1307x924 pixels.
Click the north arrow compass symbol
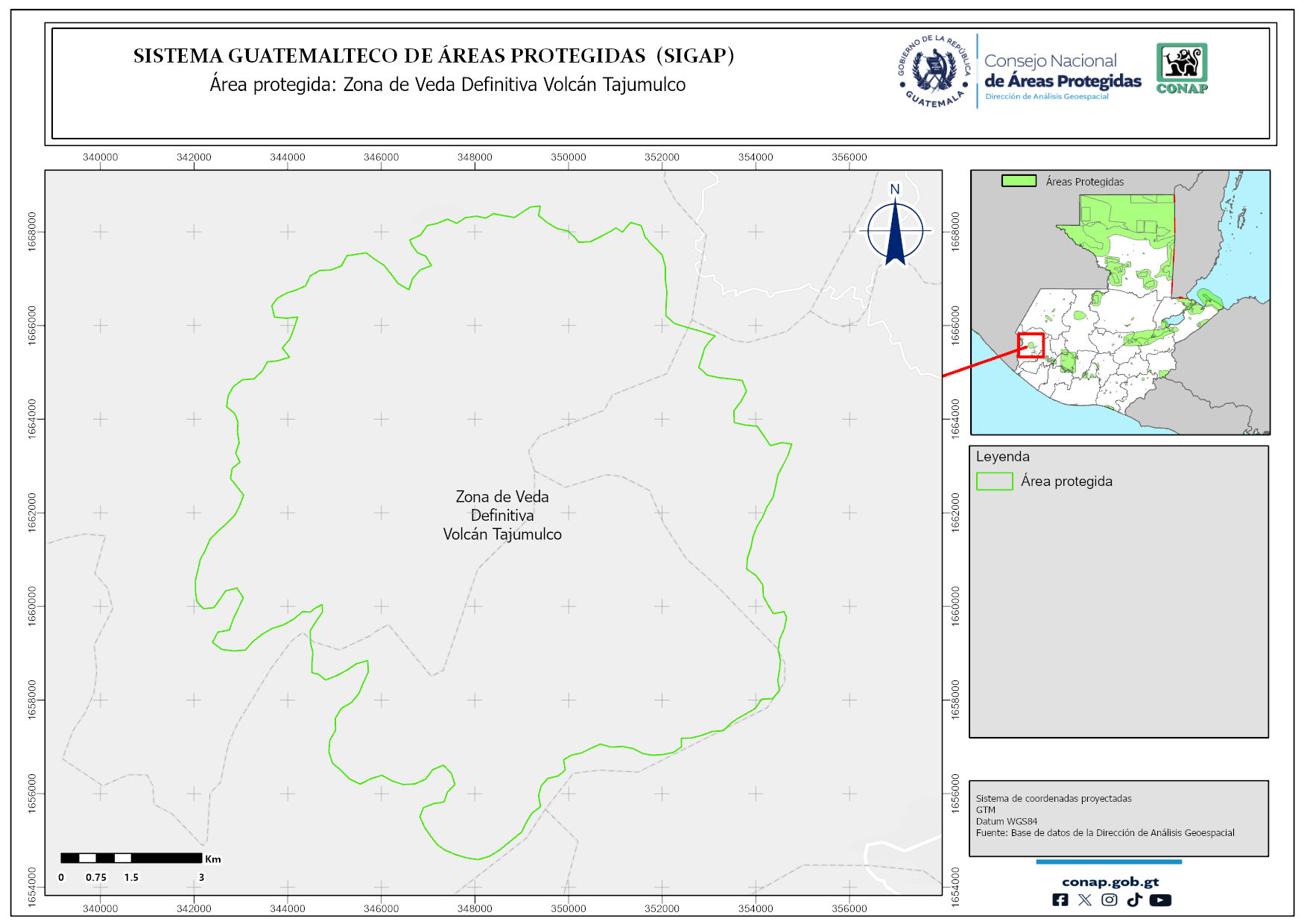pyautogui.click(x=895, y=229)
